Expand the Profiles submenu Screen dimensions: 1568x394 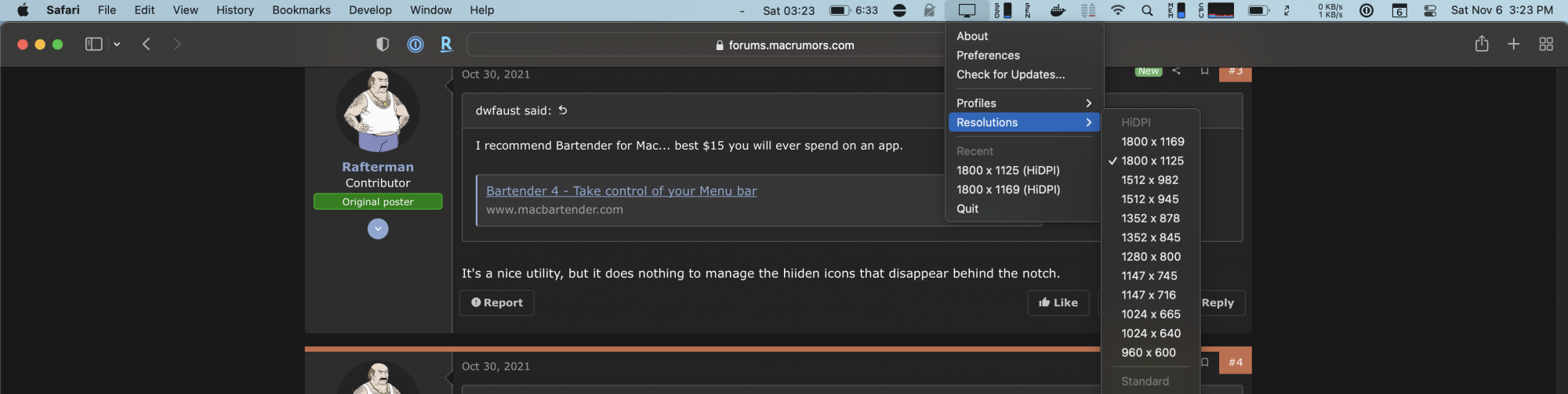click(x=1024, y=103)
